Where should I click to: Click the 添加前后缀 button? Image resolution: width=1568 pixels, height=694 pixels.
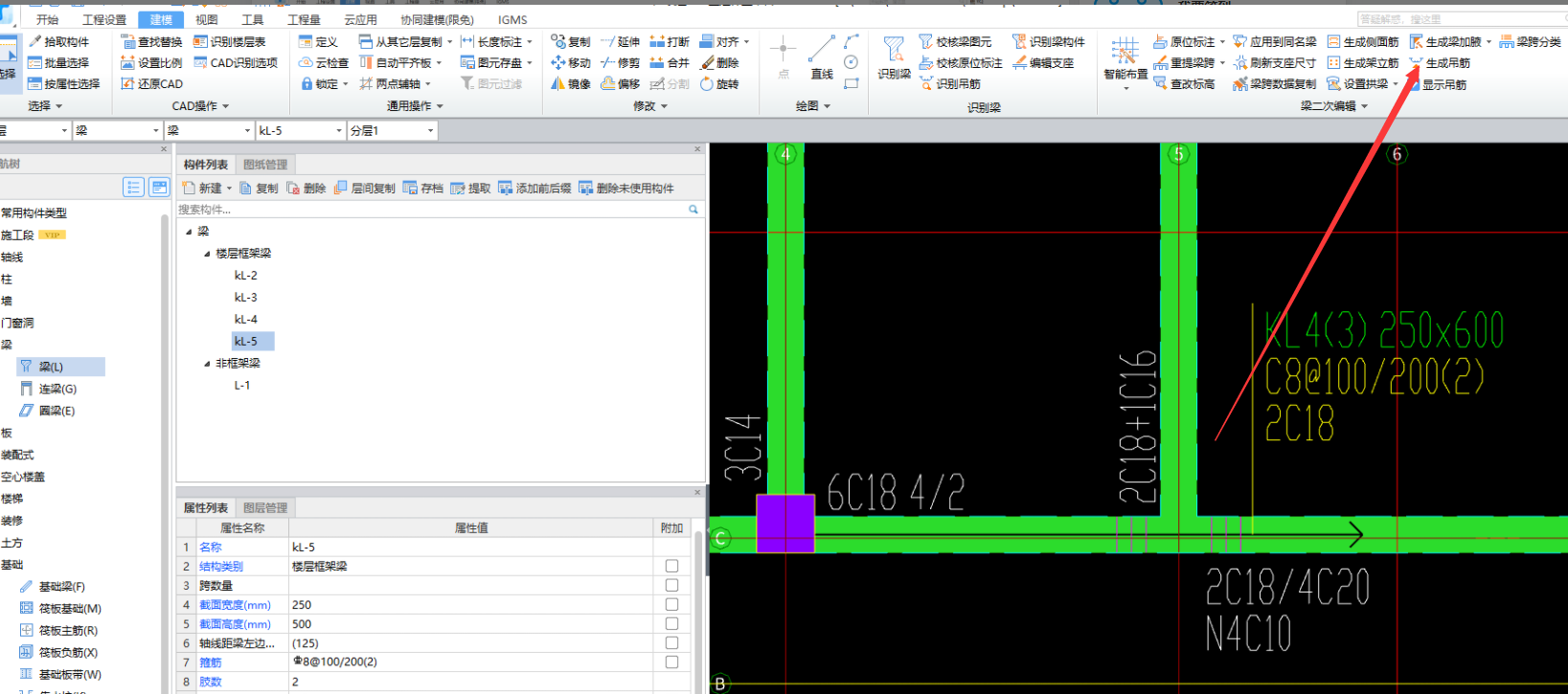pyautogui.click(x=534, y=188)
